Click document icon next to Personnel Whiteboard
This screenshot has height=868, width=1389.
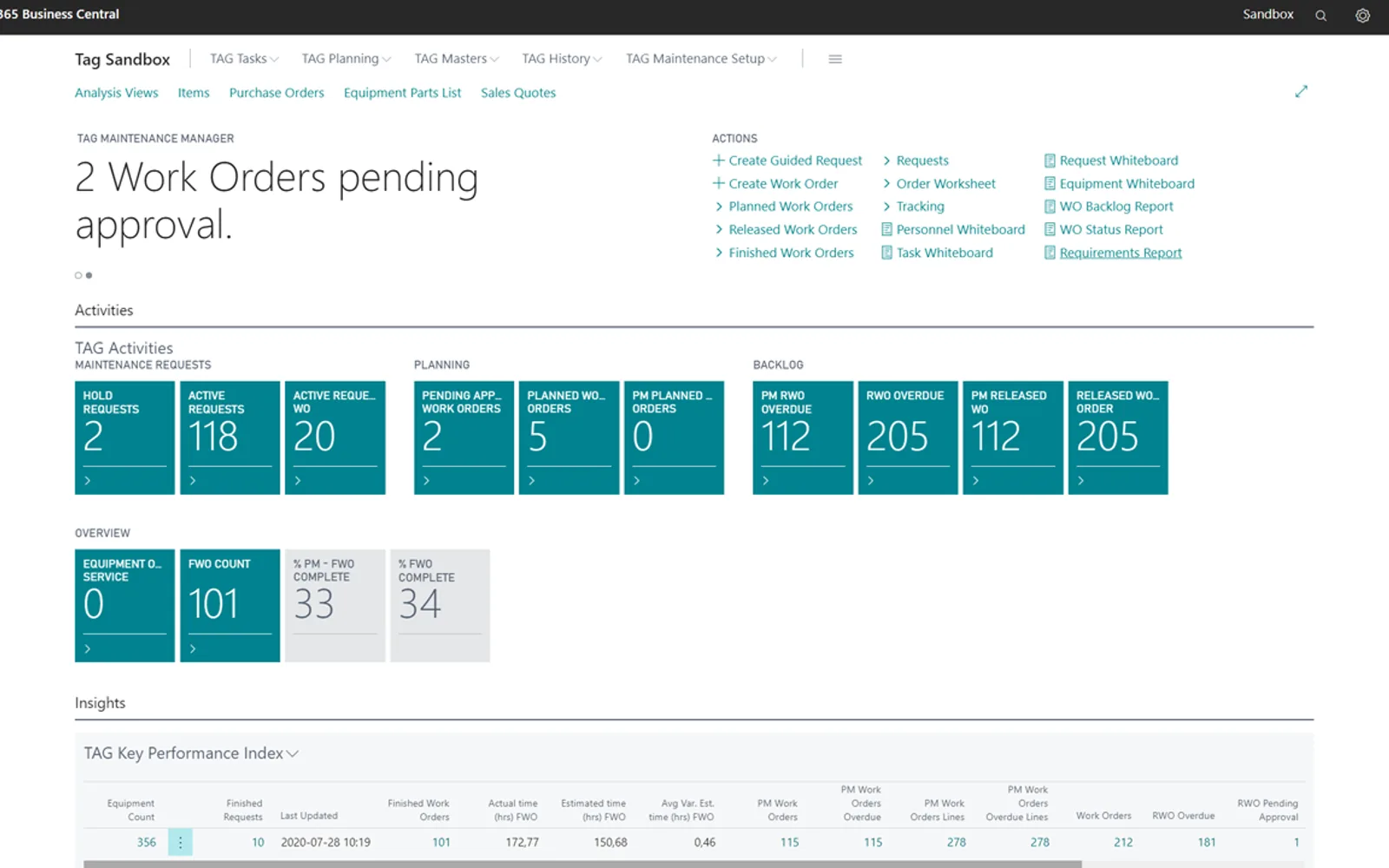point(886,229)
